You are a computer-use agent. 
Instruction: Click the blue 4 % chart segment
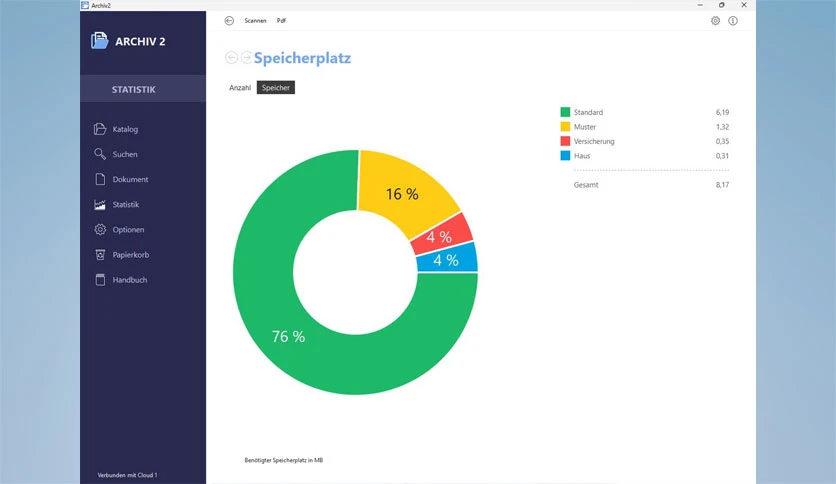tap(448, 260)
